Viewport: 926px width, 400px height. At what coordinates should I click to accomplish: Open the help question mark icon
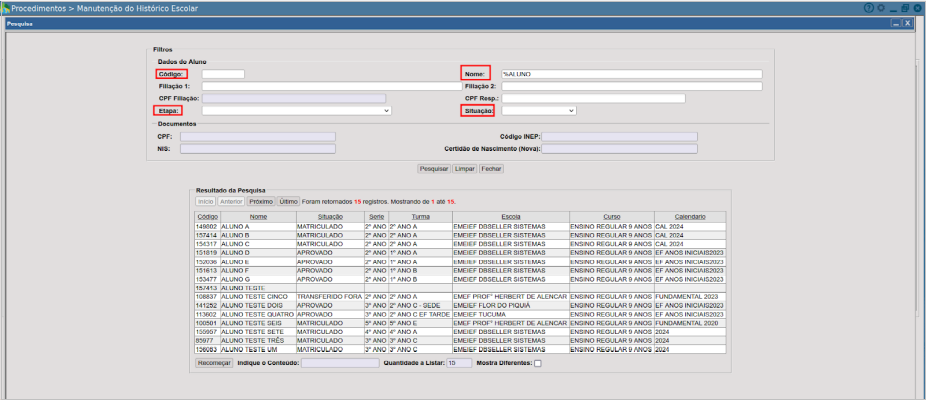pos(868,7)
